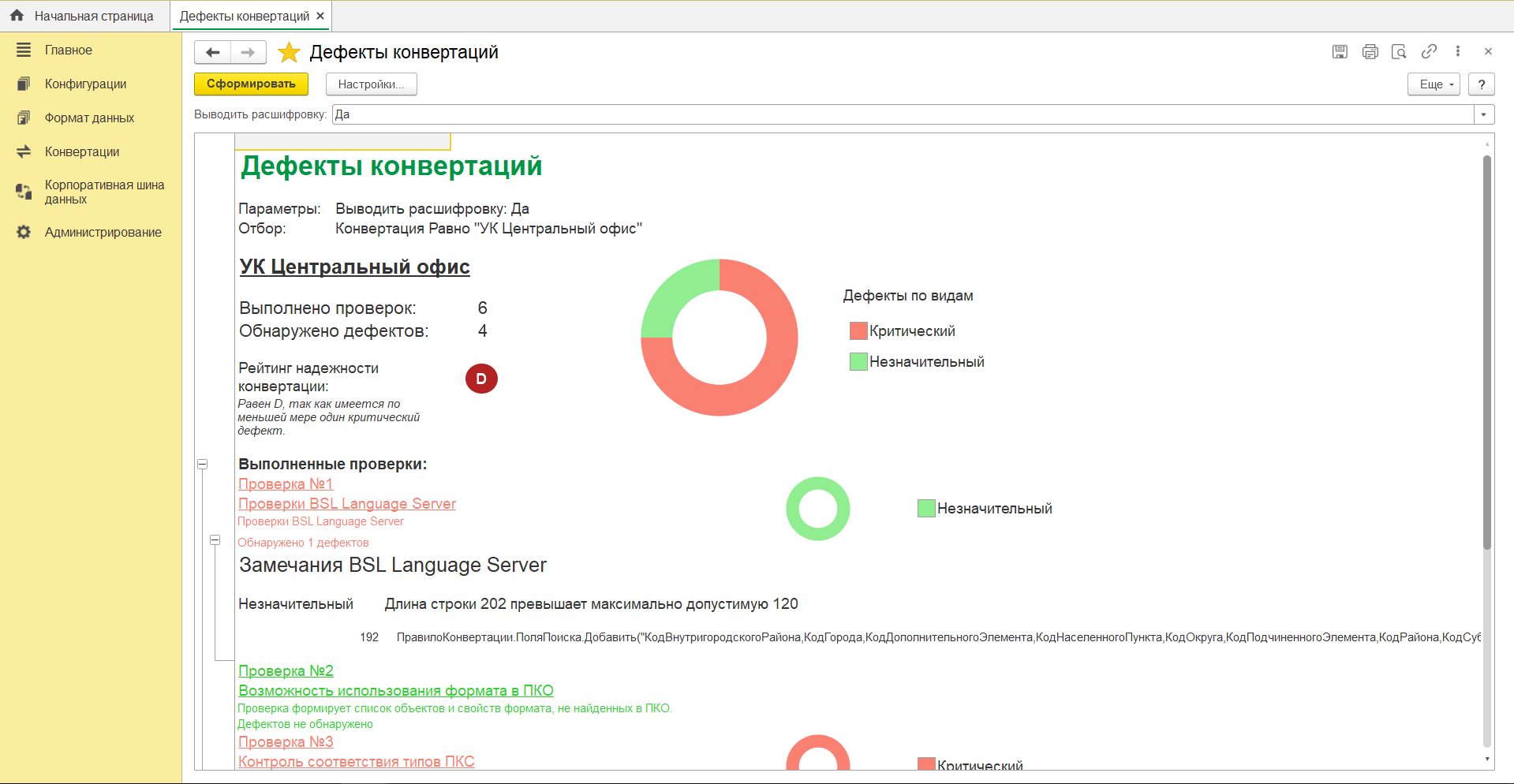Click the red Критический legend swatch
Image resolution: width=1514 pixels, height=784 pixels.
pos(858,331)
